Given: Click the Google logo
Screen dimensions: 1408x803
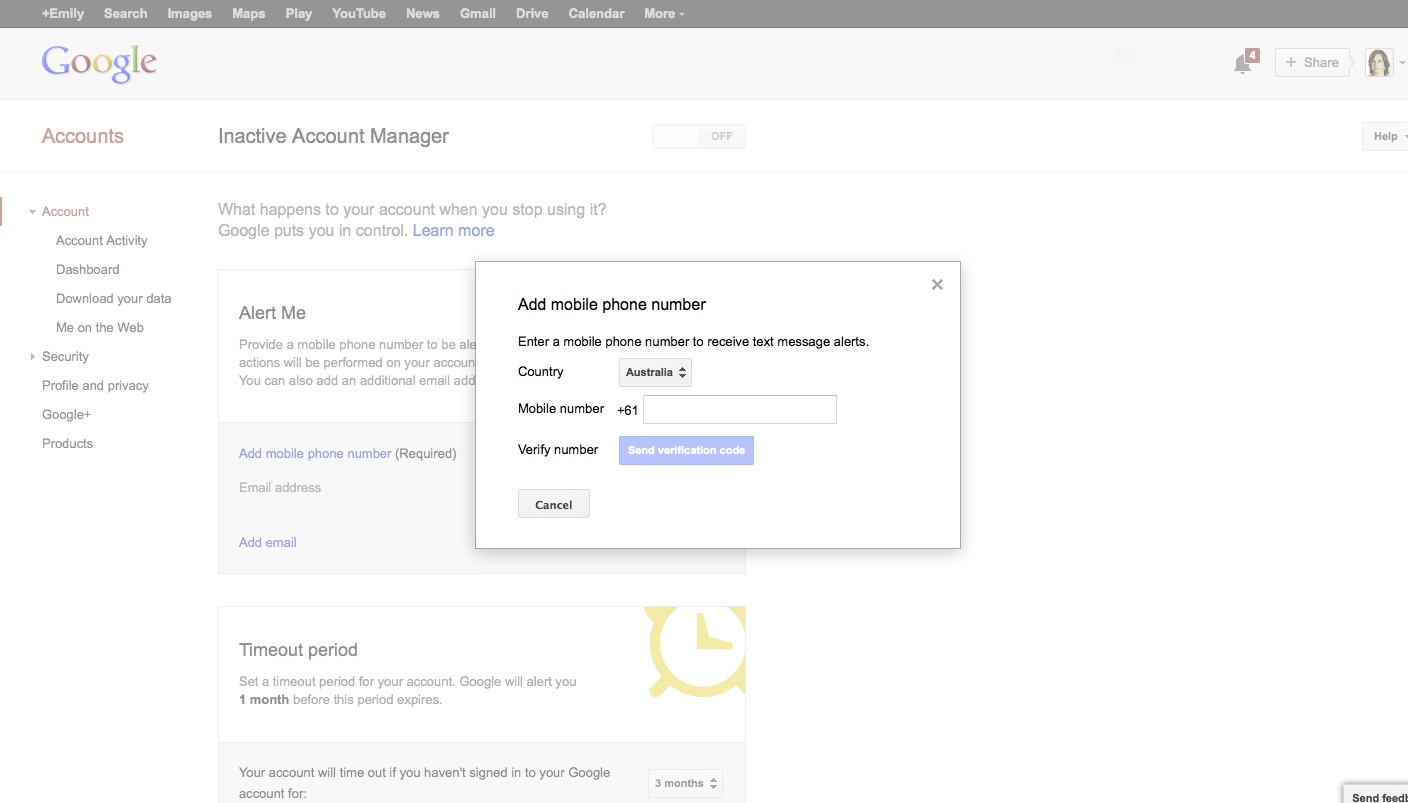Looking at the screenshot, I should click(99, 63).
